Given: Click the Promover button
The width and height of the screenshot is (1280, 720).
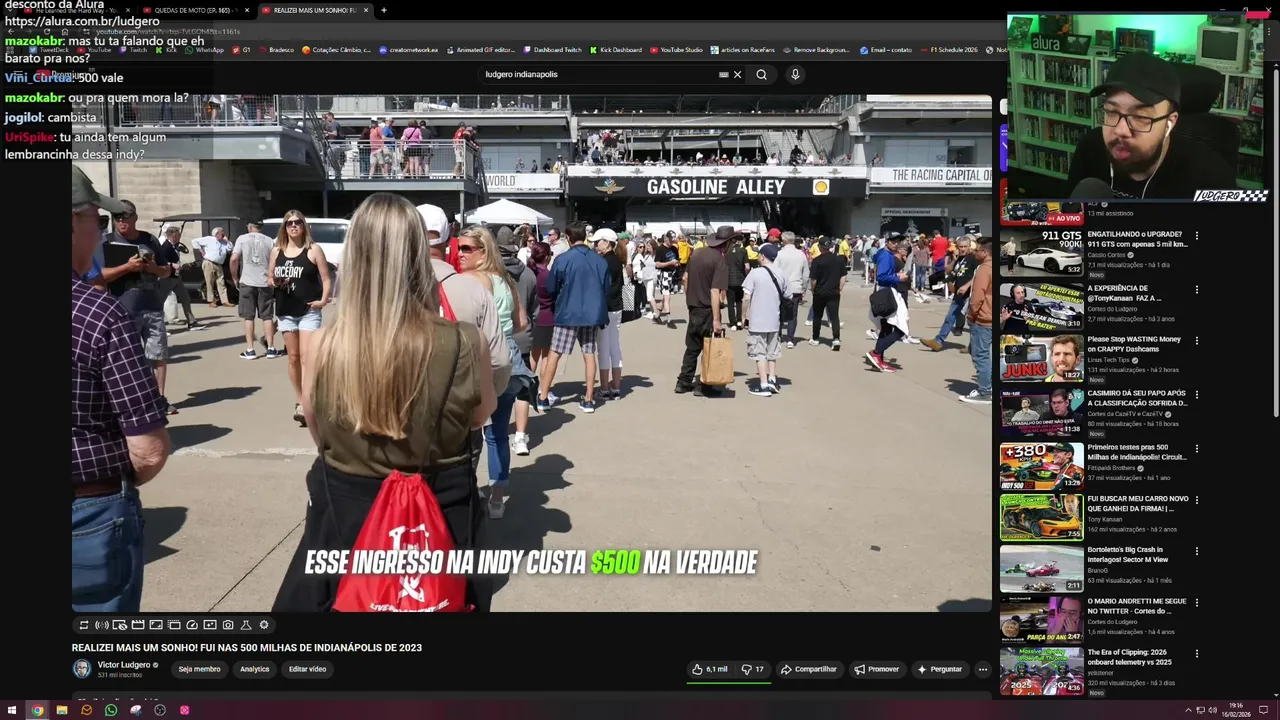Looking at the screenshot, I should [x=876, y=669].
